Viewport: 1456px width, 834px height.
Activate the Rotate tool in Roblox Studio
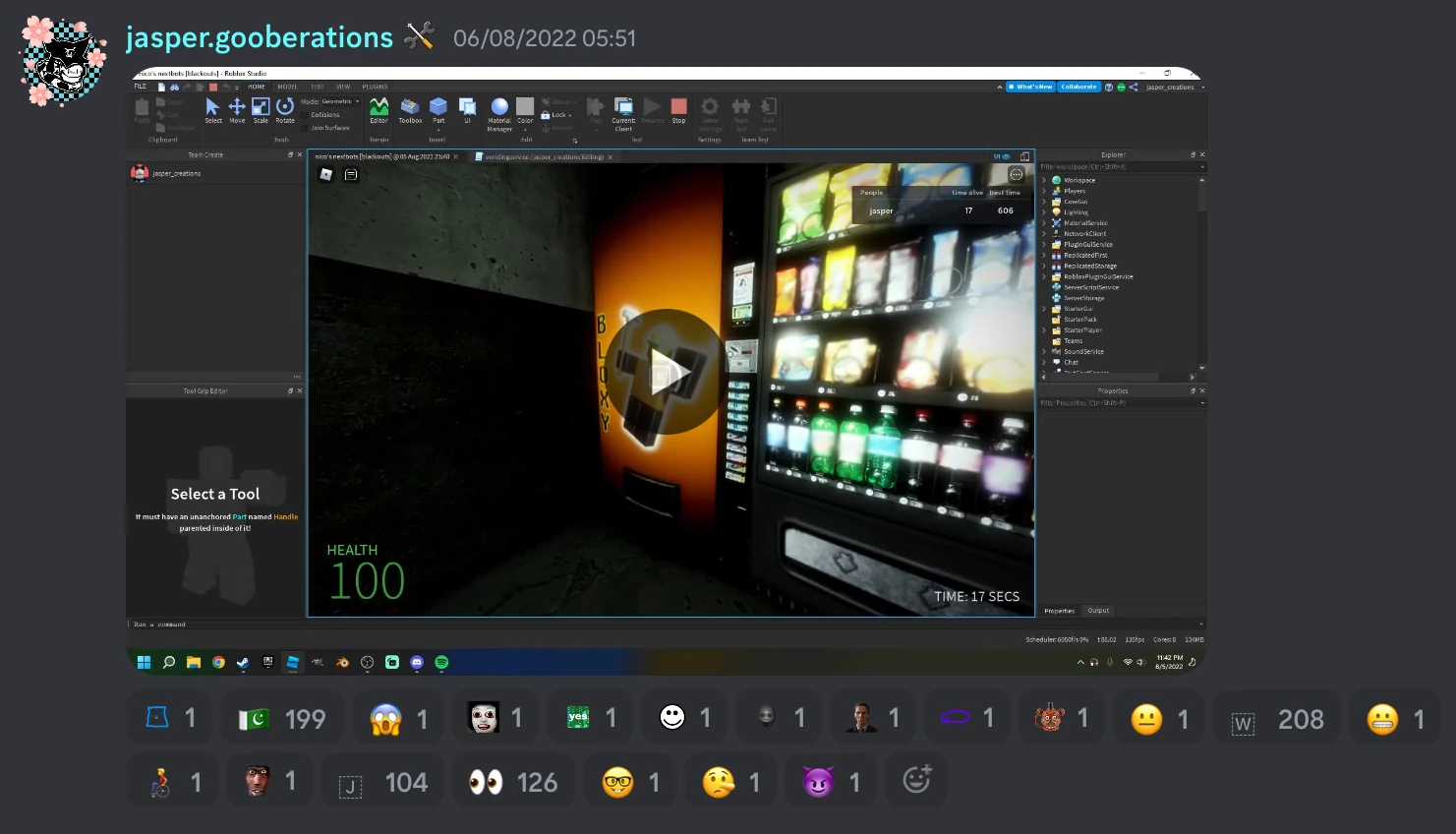(285, 110)
